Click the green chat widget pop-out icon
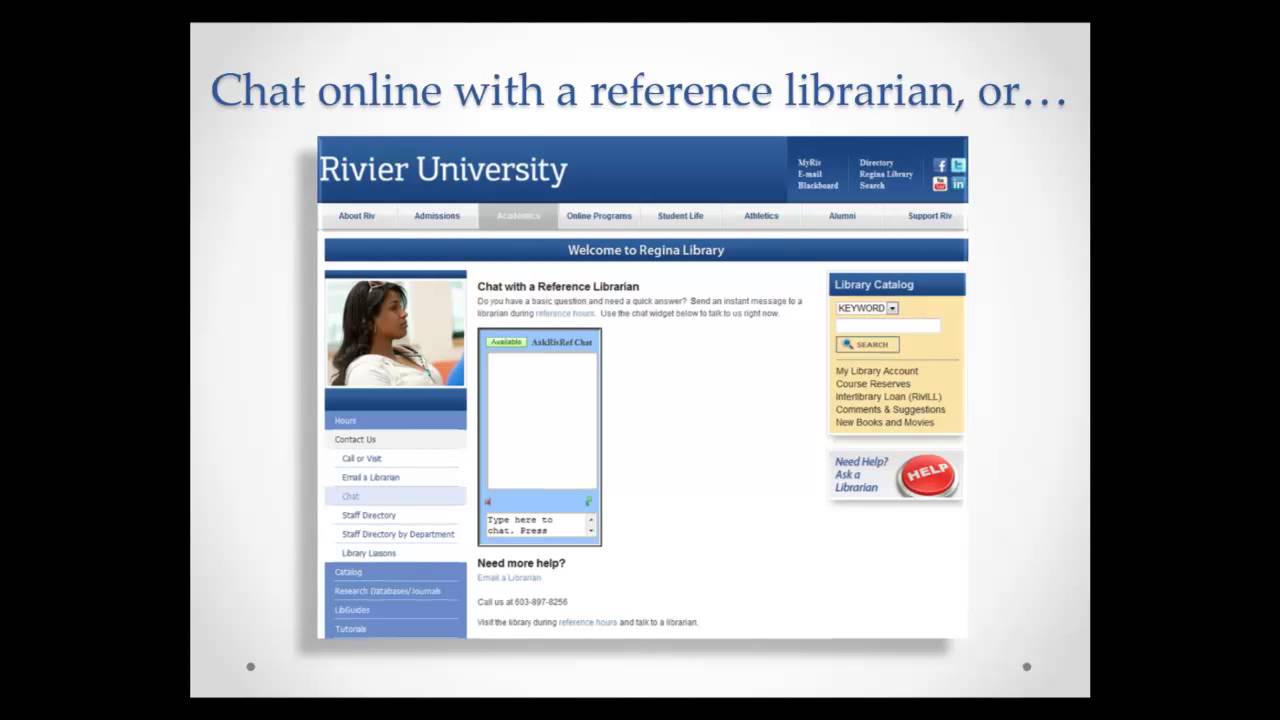The image size is (1280, 720). [x=588, y=502]
